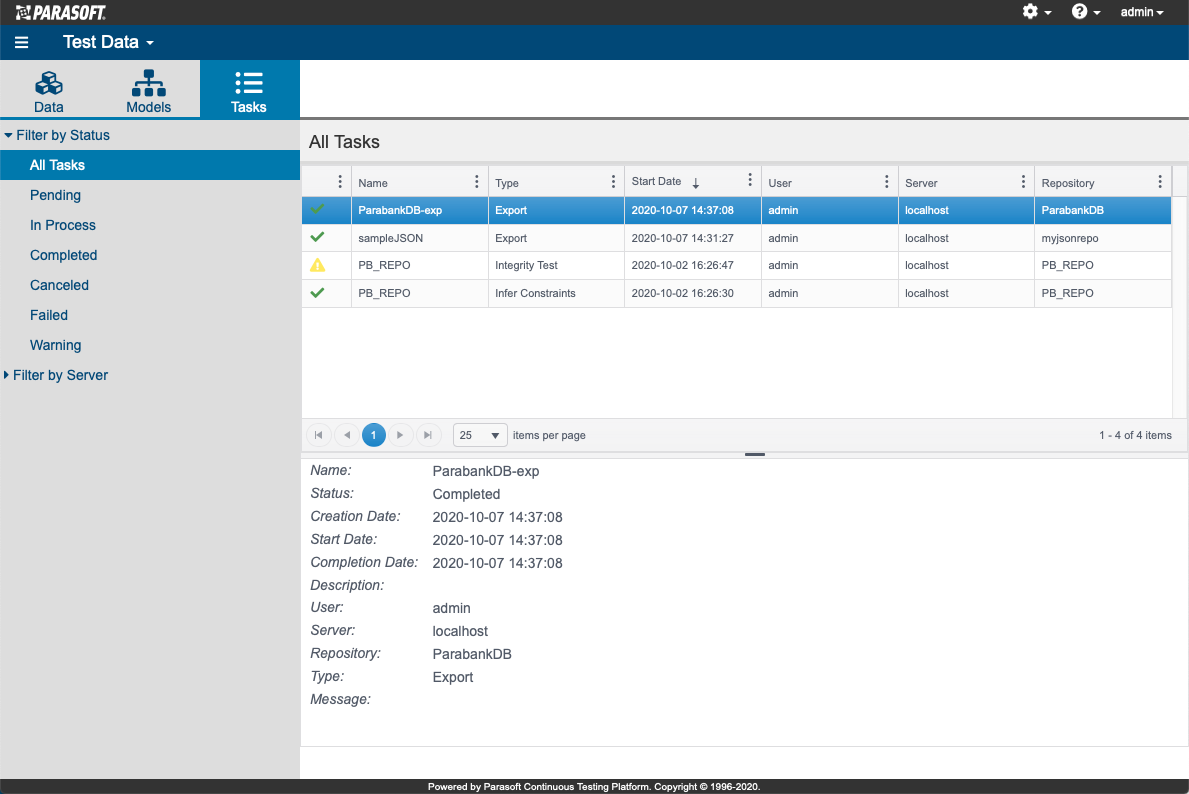Viewport: 1189px width, 794px height.
Task: Click the ParabankDB repository cell in table
Action: pos(1103,210)
